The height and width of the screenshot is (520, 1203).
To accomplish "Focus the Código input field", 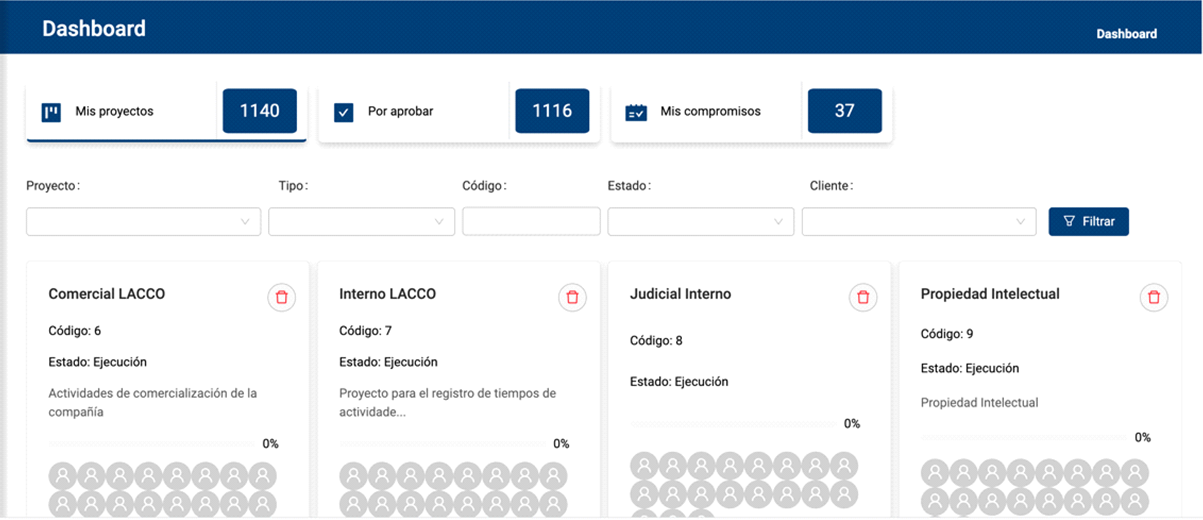I will [x=531, y=222].
